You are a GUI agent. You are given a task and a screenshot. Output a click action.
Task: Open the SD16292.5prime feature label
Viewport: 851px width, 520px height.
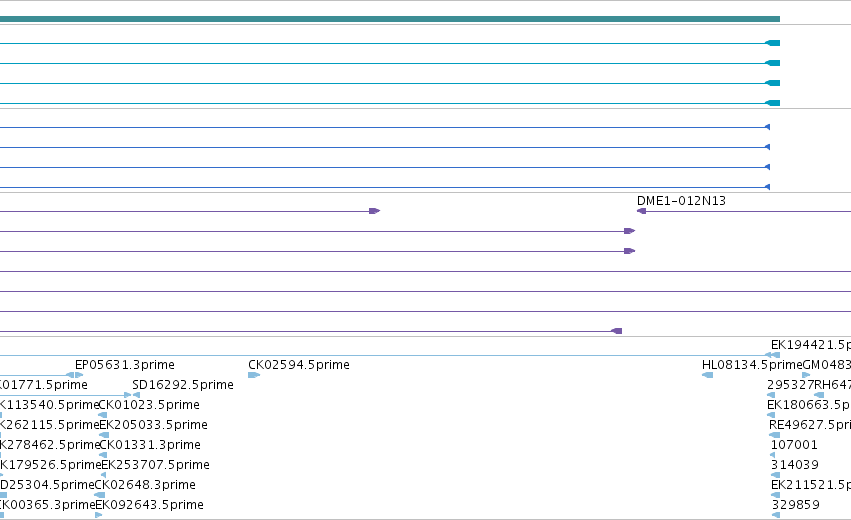(x=183, y=385)
